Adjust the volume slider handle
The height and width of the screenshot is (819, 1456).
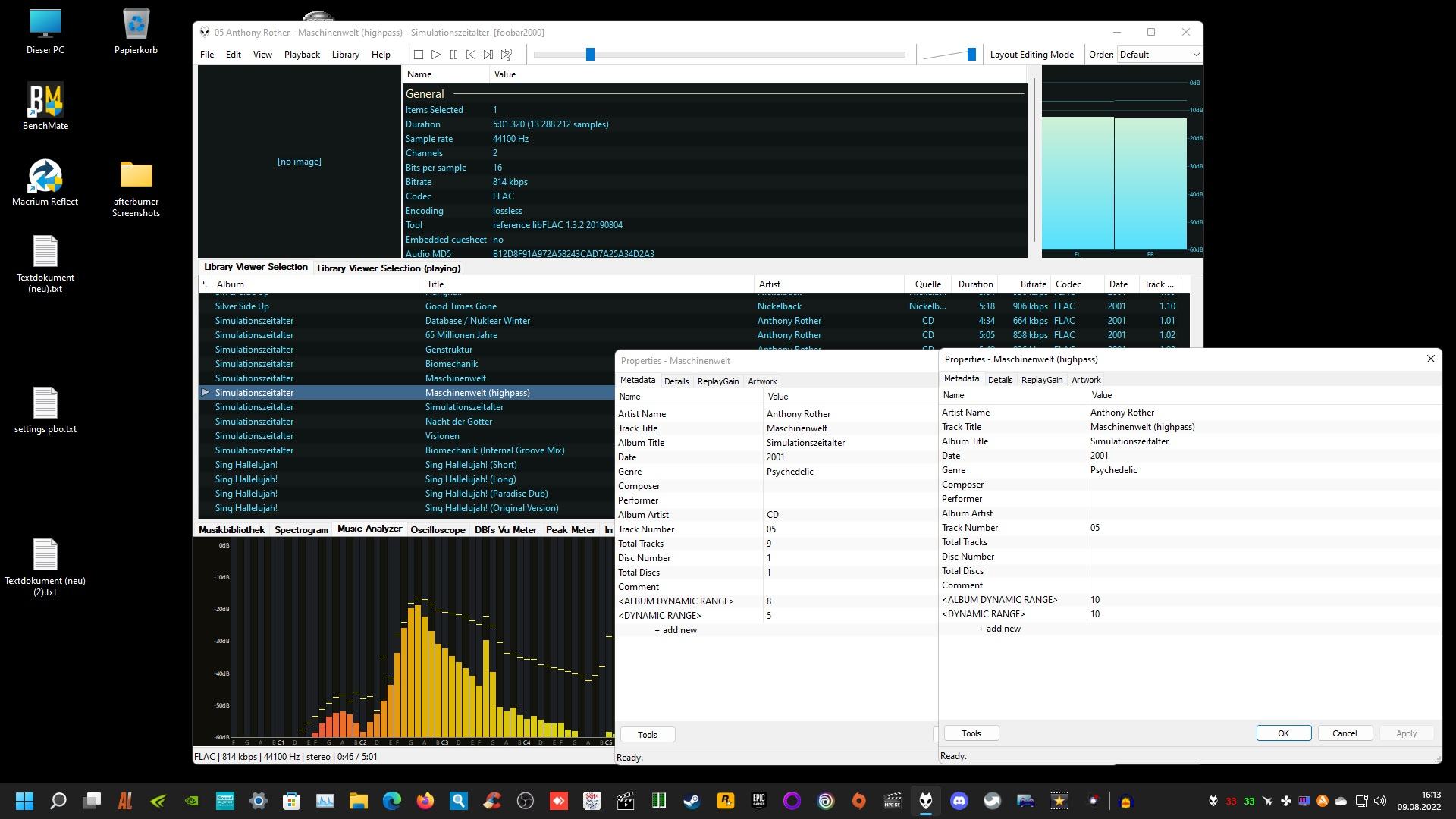[971, 54]
